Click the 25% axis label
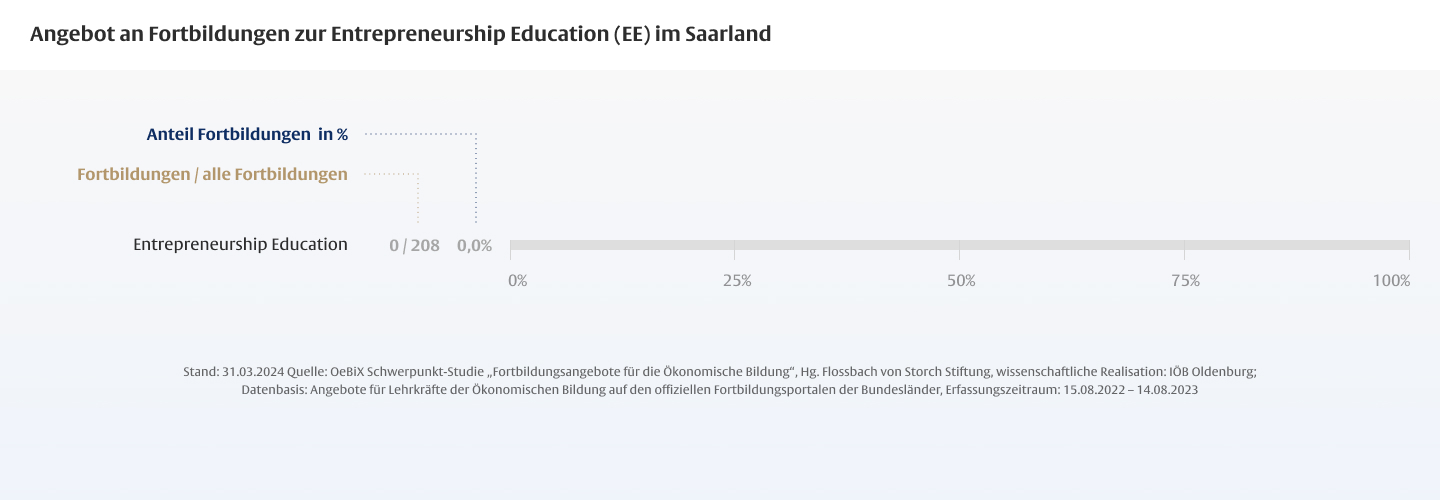The height and width of the screenshot is (500, 1440). click(x=737, y=281)
